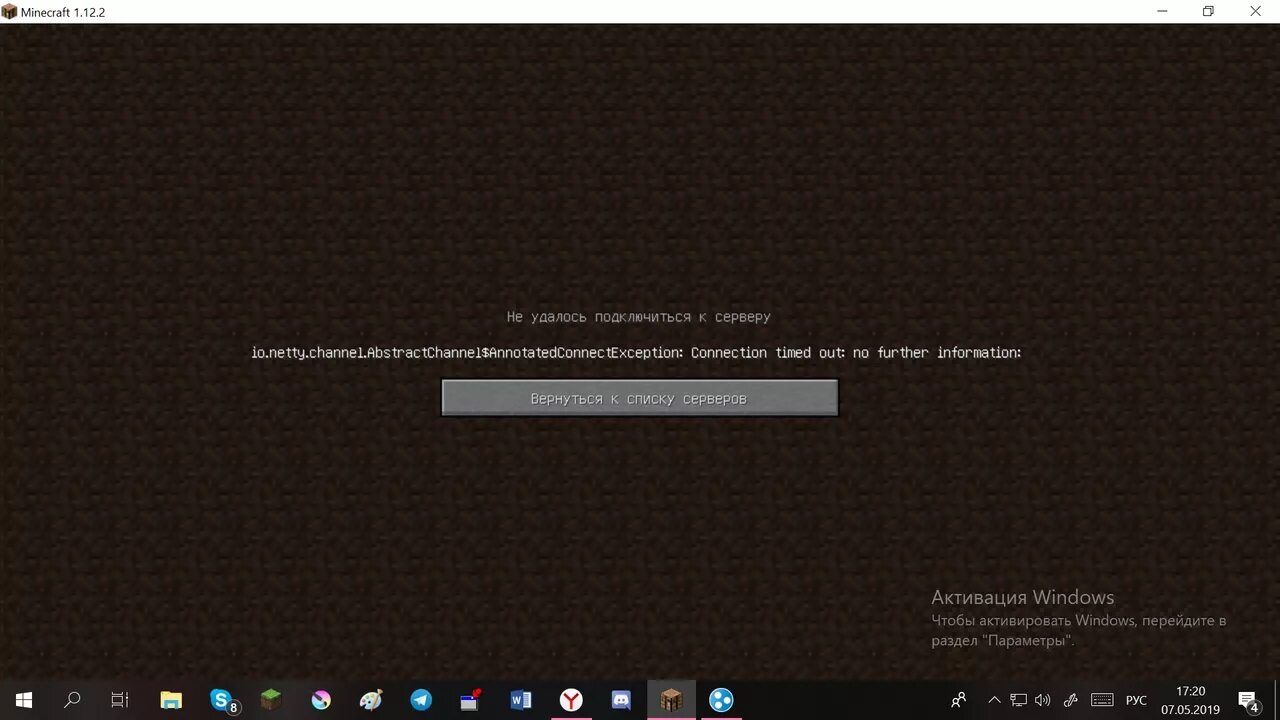The width and height of the screenshot is (1280, 720).
Task: Open volume control tray icon
Action: point(1043,700)
